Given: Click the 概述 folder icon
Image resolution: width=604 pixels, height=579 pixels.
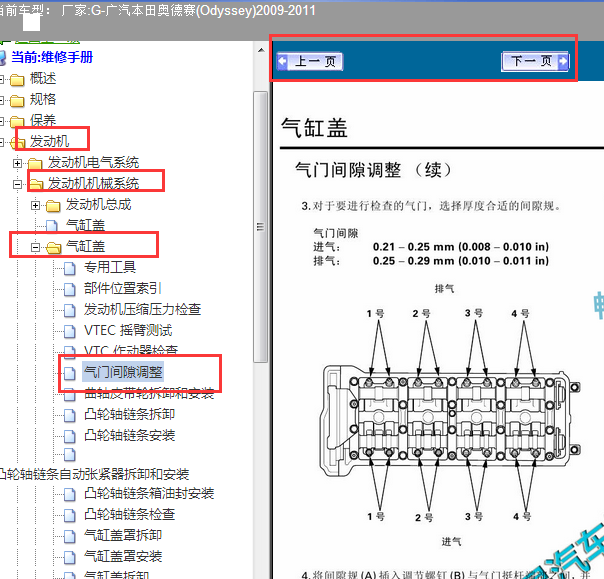Looking at the screenshot, I should (17, 80).
